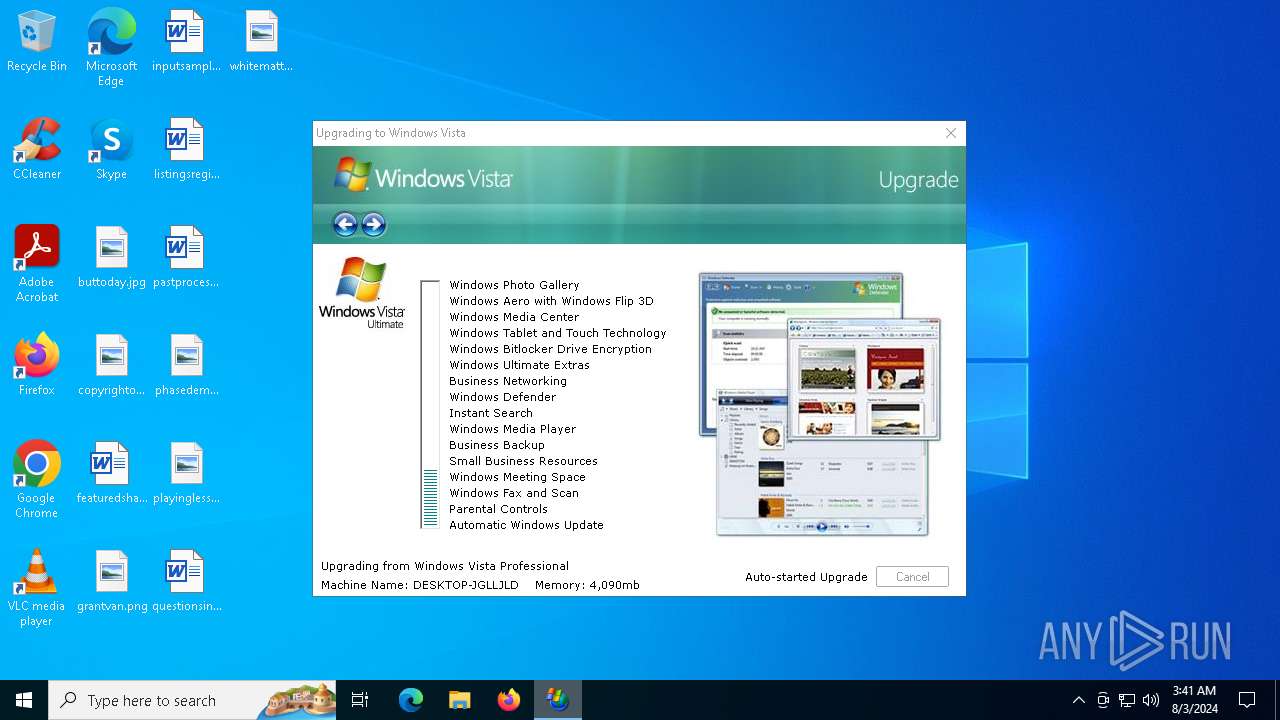This screenshot has width=1280, height=720.
Task: Select the featuredsha... Word document
Action: 112,474
